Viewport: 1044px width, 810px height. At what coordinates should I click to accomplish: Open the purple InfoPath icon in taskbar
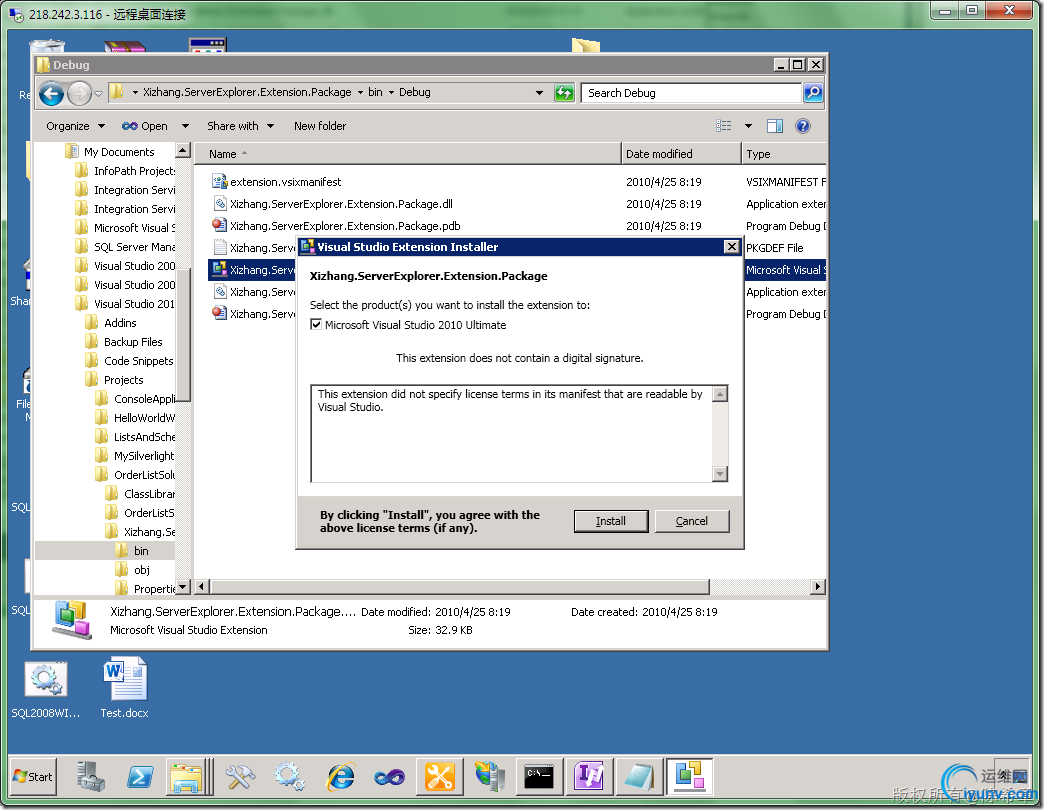click(589, 777)
